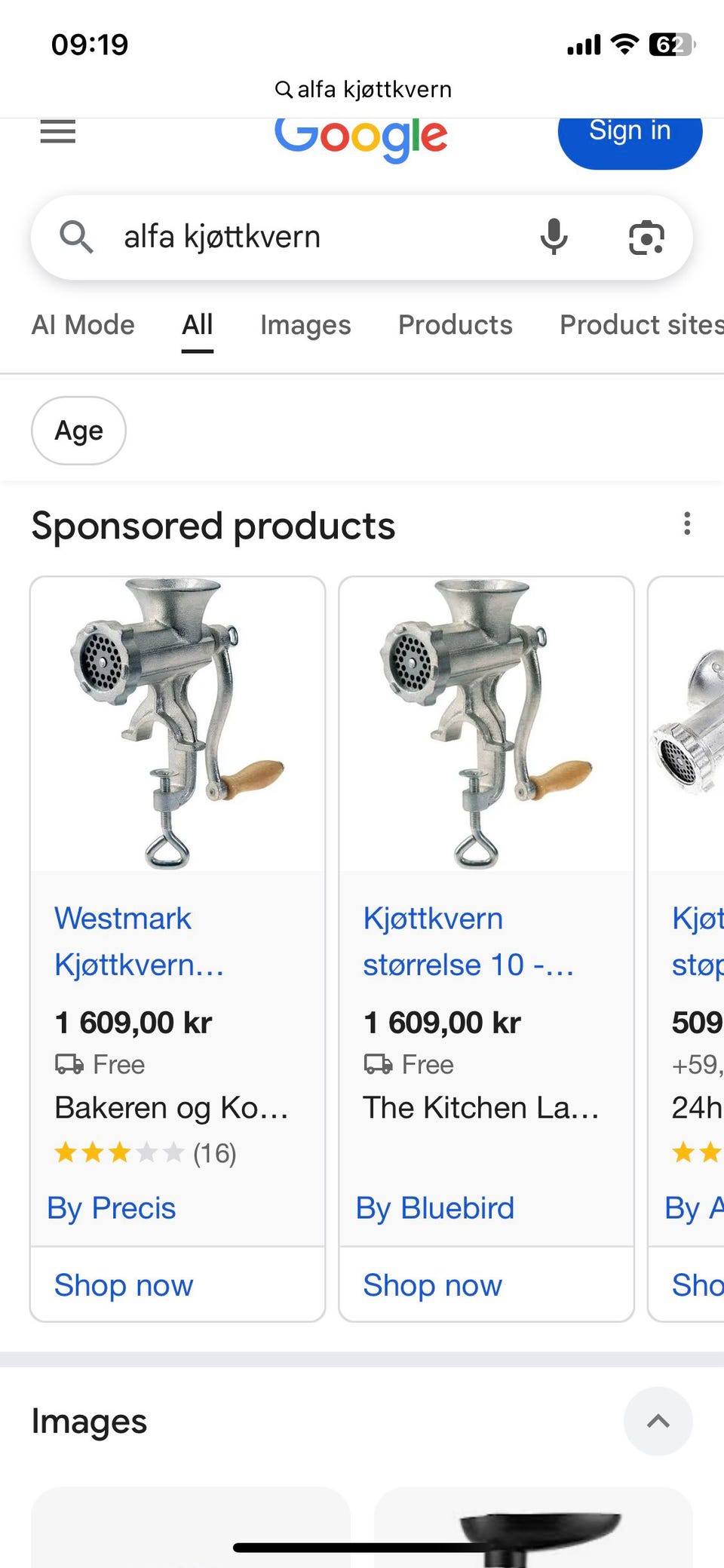Open Google Lens camera search
Image resolution: width=724 pixels, height=1568 pixels.
tap(646, 238)
